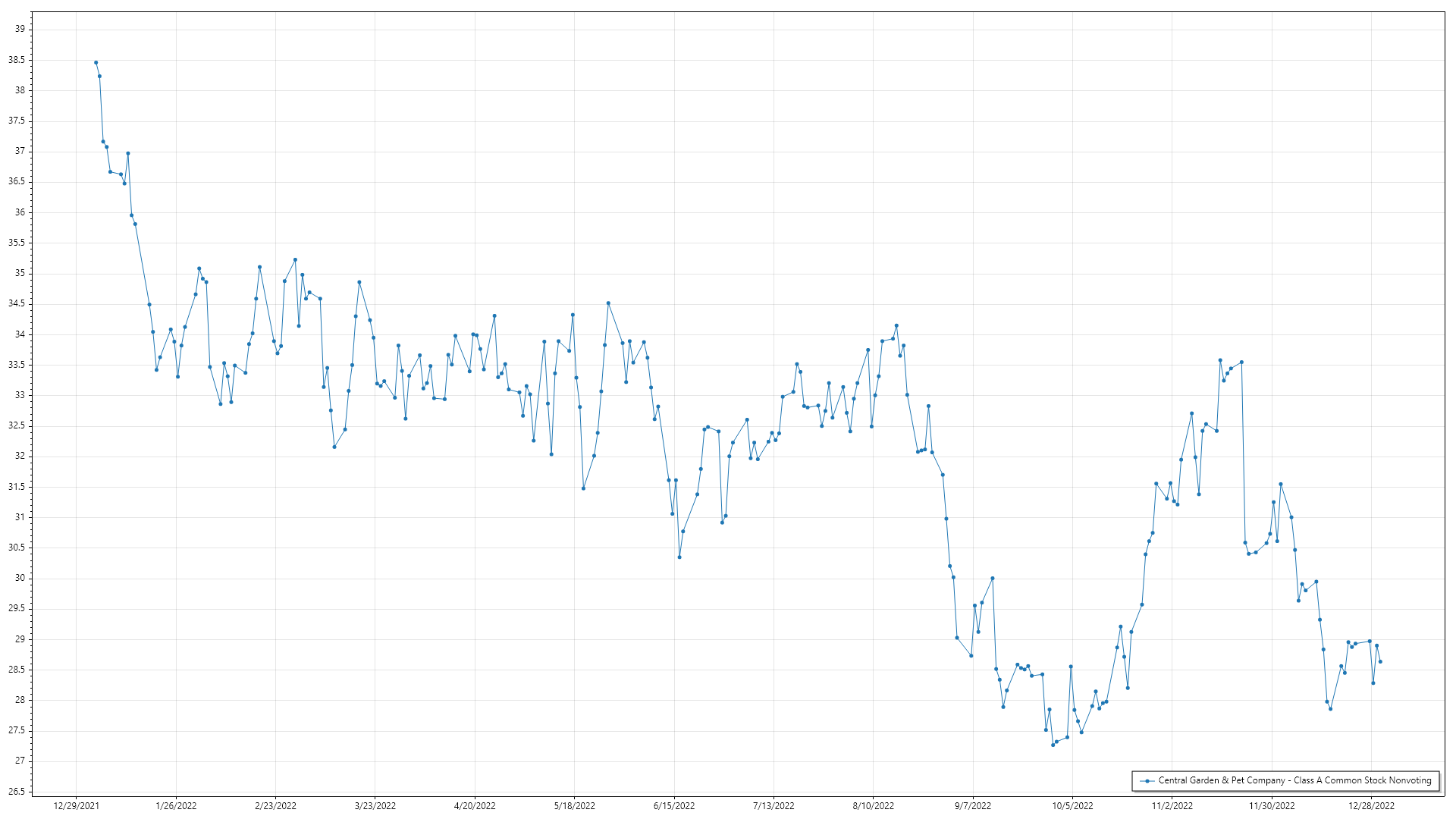Click the last data point of the series
Viewport: 1456px width, 819px height.
(x=1380, y=662)
